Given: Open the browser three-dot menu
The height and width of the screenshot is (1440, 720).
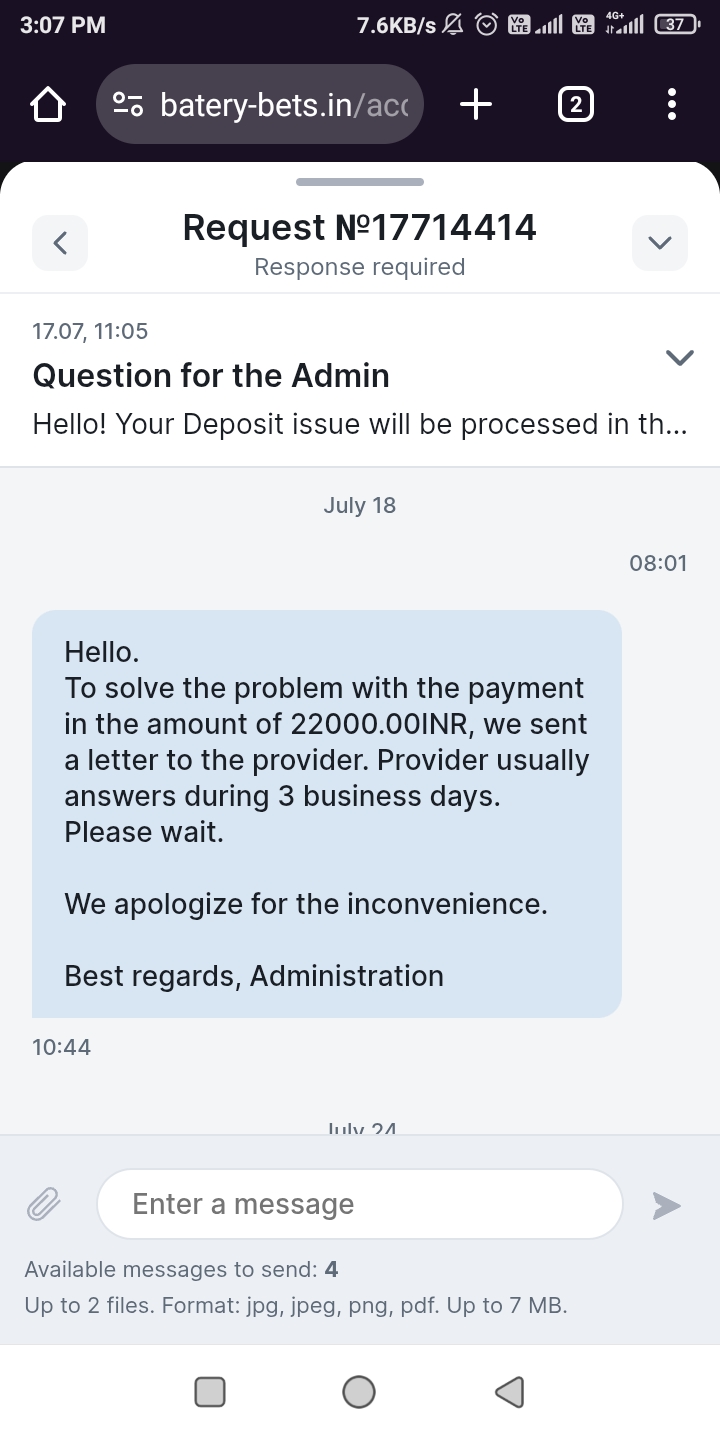Looking at the screenshot, I should (x=671, y=104).
